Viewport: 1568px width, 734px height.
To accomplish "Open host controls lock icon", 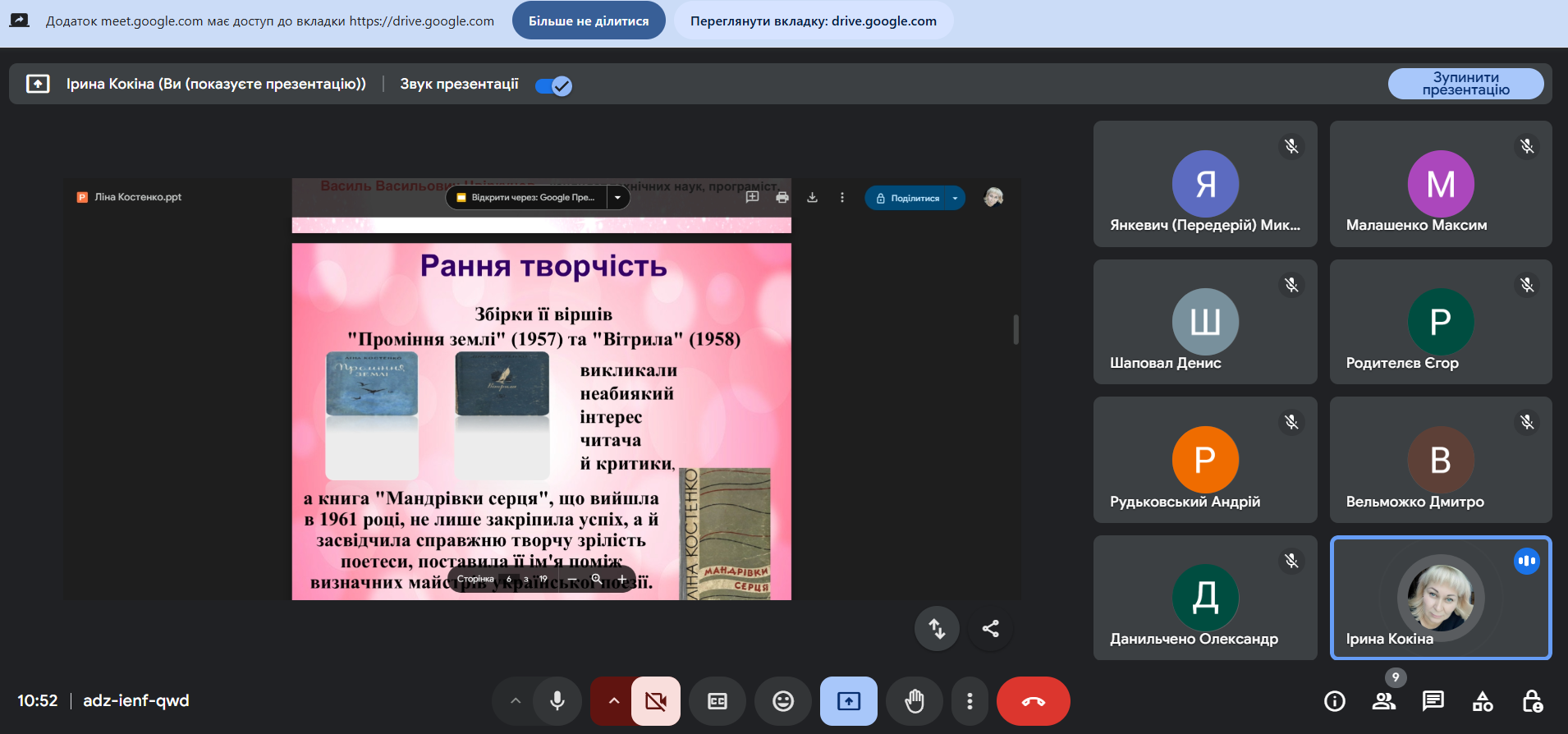I will tap(1532, 701).
